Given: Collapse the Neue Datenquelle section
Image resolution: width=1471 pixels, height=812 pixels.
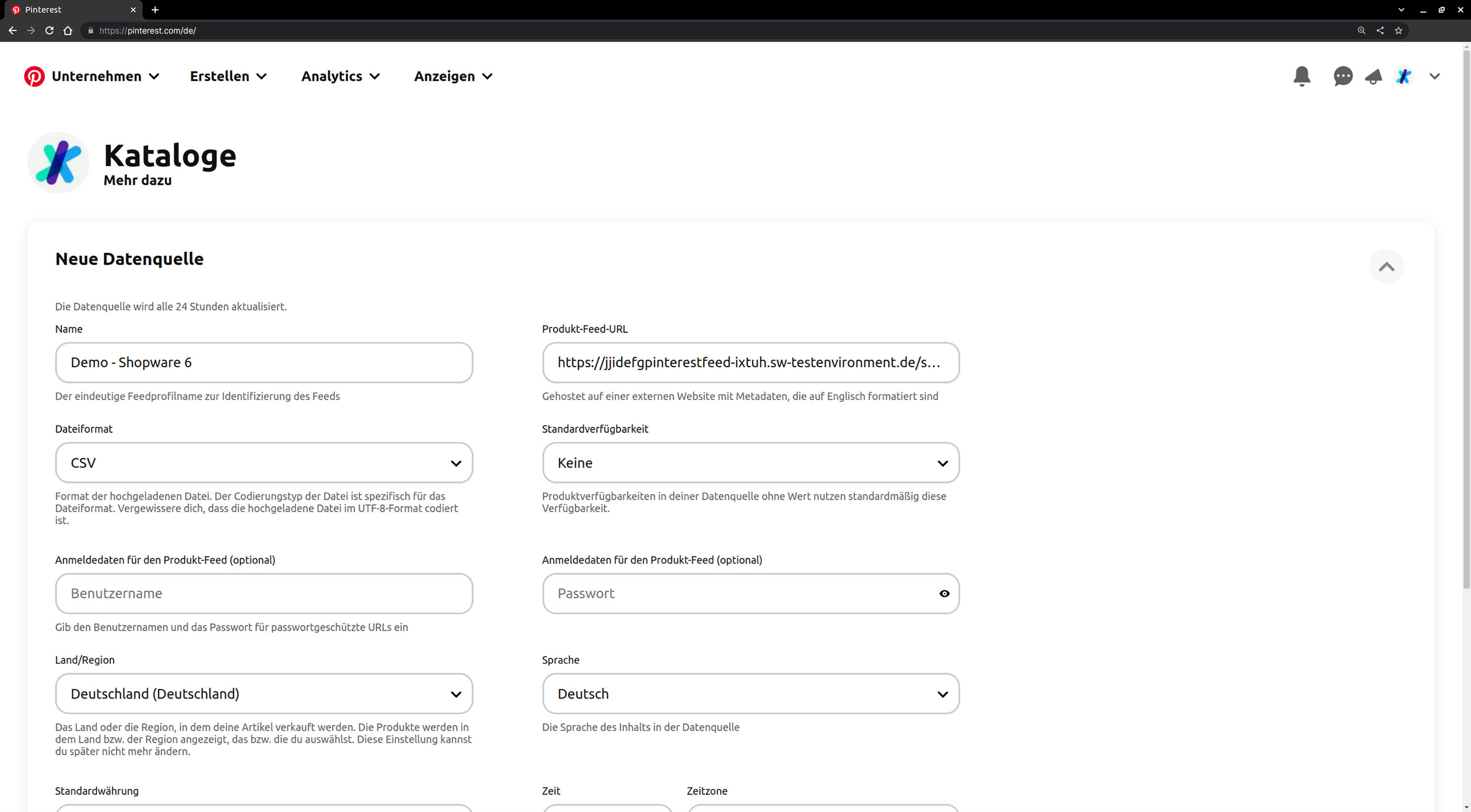Looking at the screenshot, I should [1386, 267].
